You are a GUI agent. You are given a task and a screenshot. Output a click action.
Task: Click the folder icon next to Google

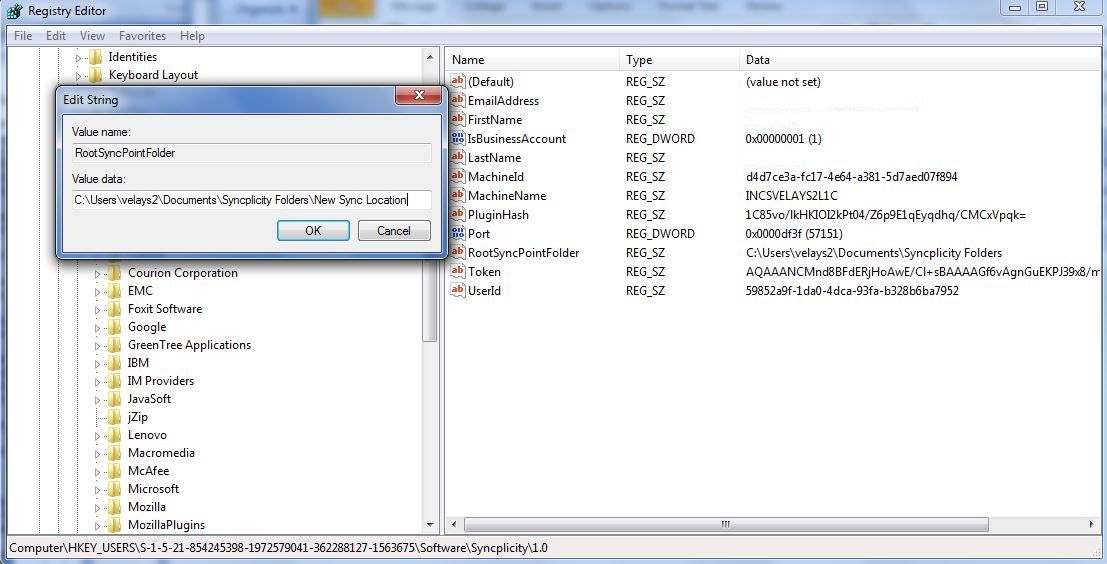coord(116,327)
